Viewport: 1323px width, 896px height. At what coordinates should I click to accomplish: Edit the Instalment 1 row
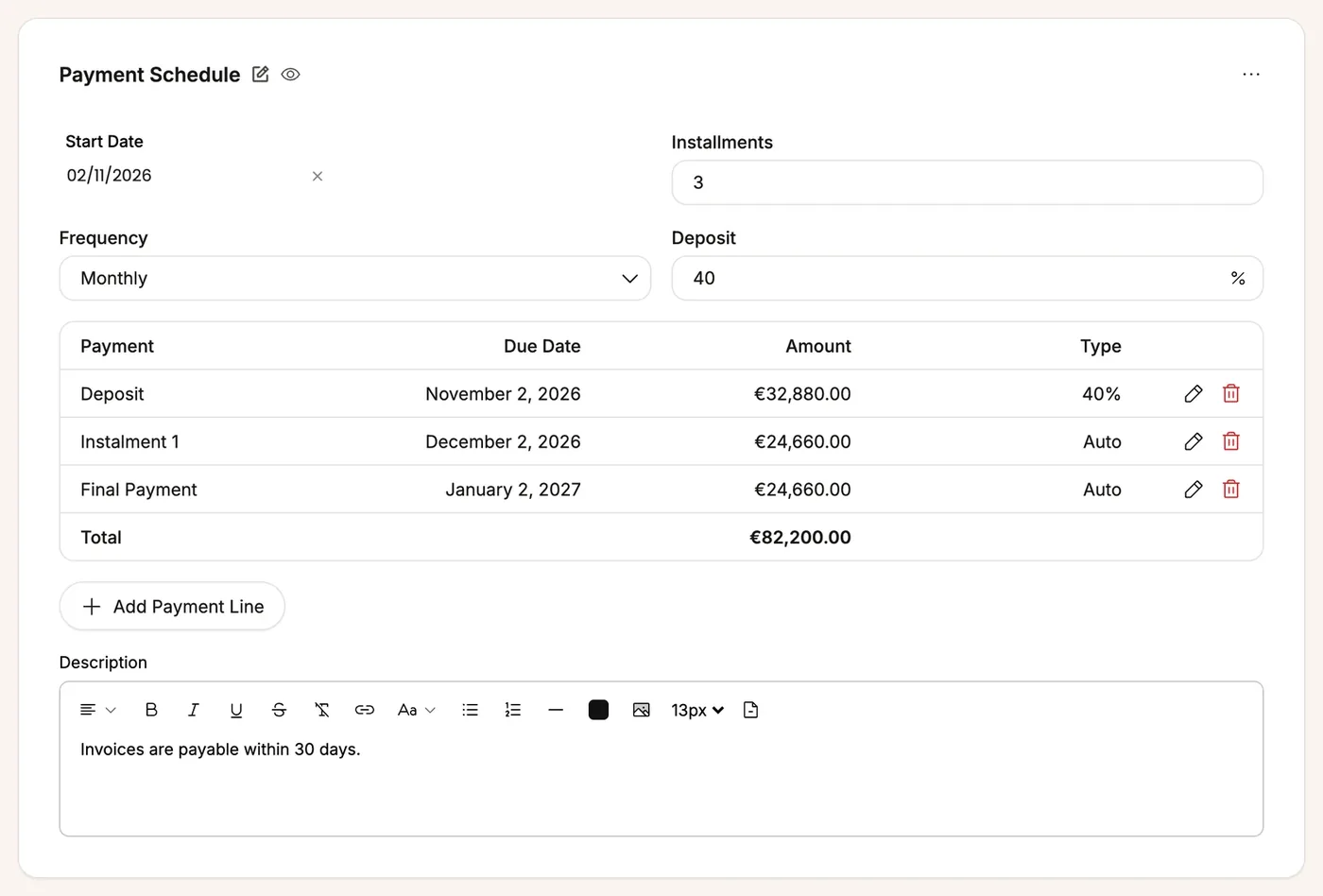(1194, 441)
